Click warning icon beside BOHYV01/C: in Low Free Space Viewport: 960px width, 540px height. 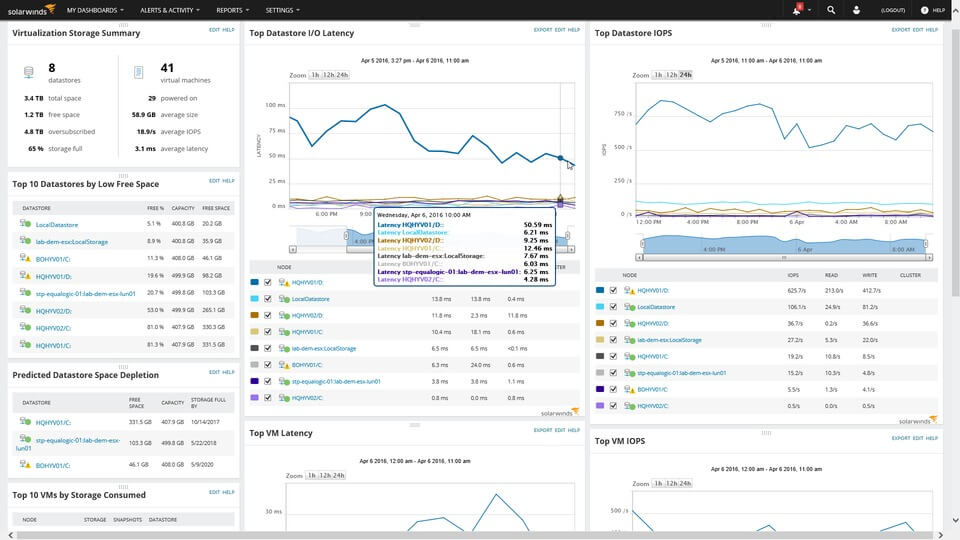pyautogui.click(x=25, y=258)
